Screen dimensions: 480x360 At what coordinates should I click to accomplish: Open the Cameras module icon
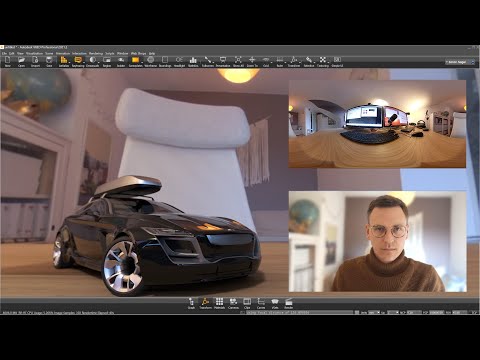233,304
